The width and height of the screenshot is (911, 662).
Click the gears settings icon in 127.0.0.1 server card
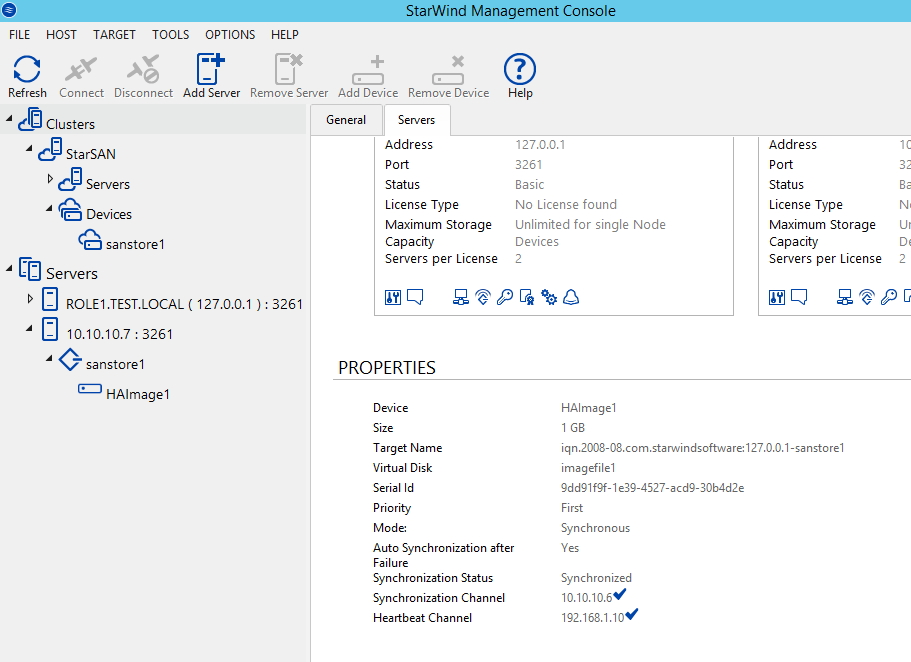tap(549, 298)
